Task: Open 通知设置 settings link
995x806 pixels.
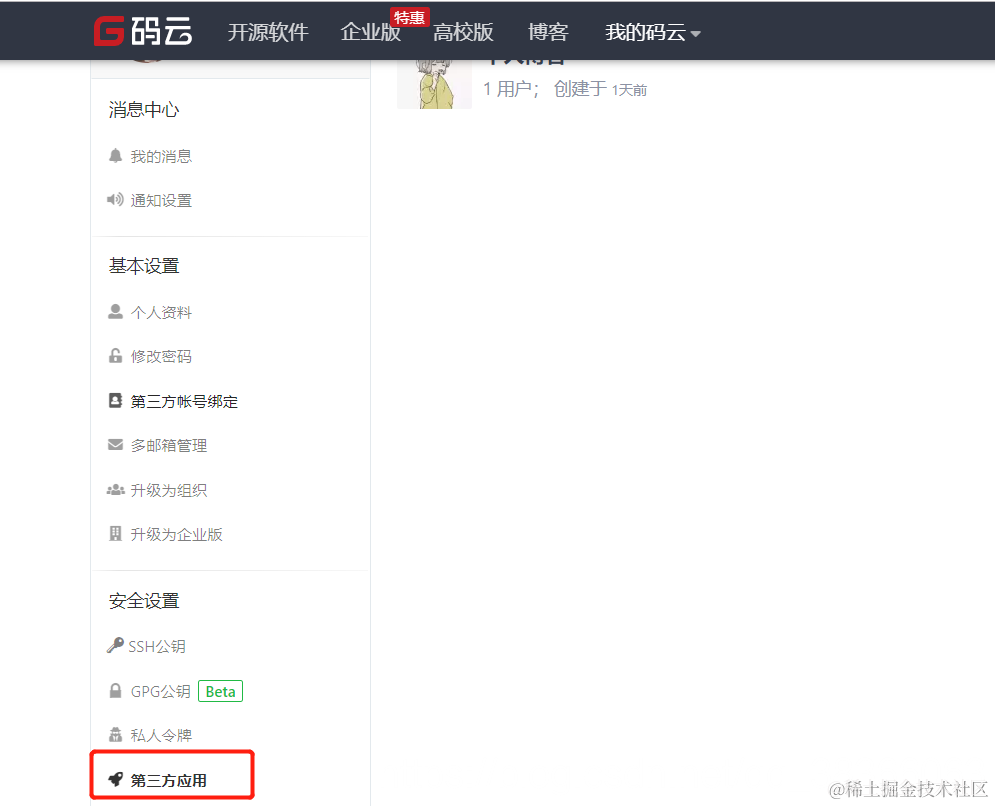Action: [x=161, y=201]
